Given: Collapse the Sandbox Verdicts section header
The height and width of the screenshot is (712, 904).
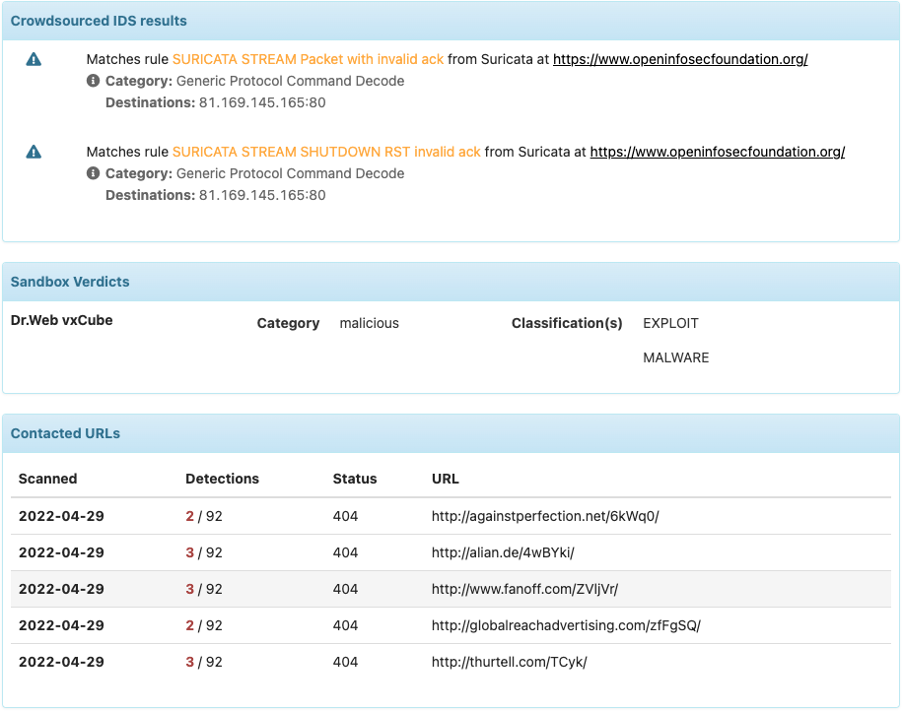Looking at the screenshot, I should click(70, 282).
